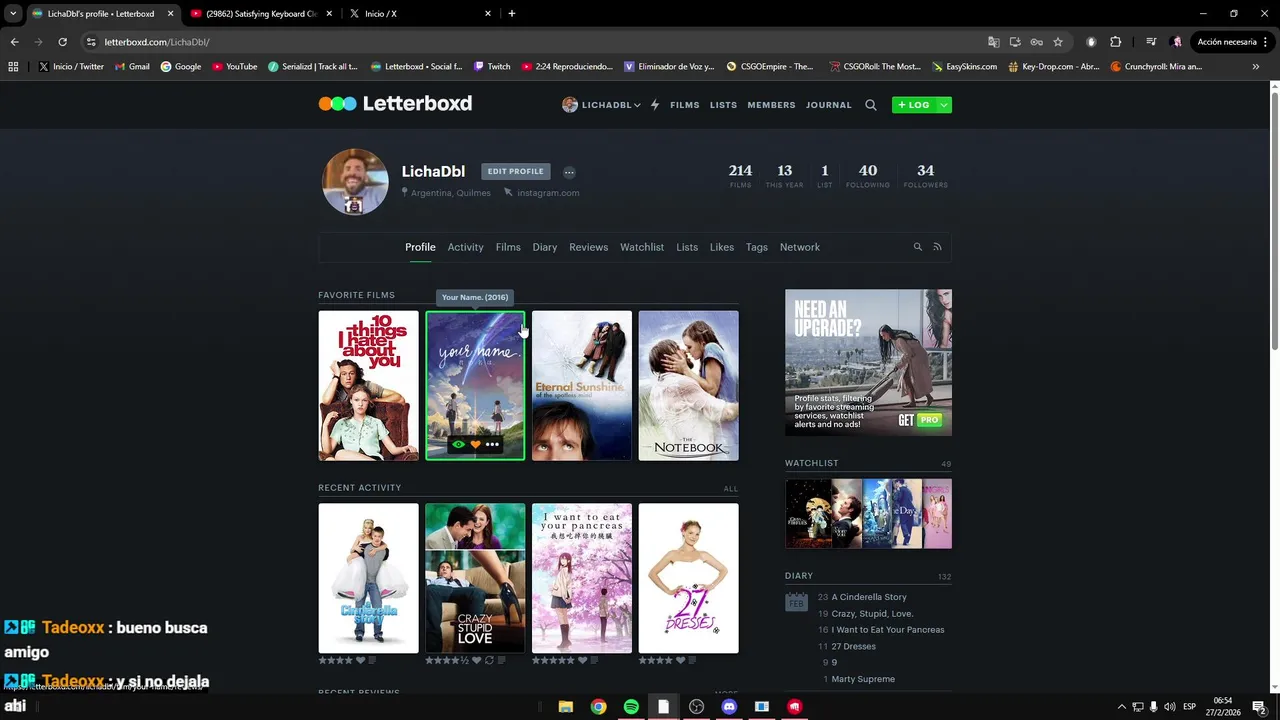Click heart under I Want to Eat Your Pancreas
The image size is (1280, 720).
(583, 660)
